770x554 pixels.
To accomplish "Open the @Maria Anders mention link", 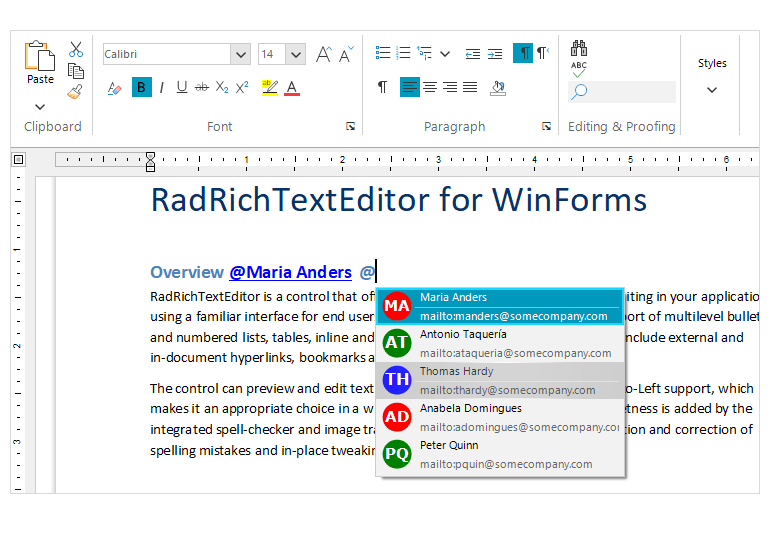I will [290, 272].
